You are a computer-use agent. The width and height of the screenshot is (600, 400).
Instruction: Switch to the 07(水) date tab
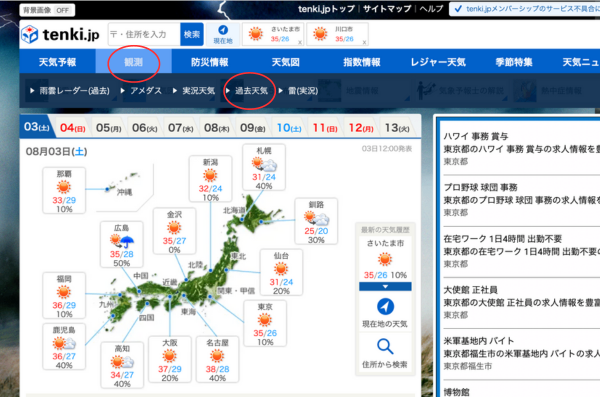181,127
